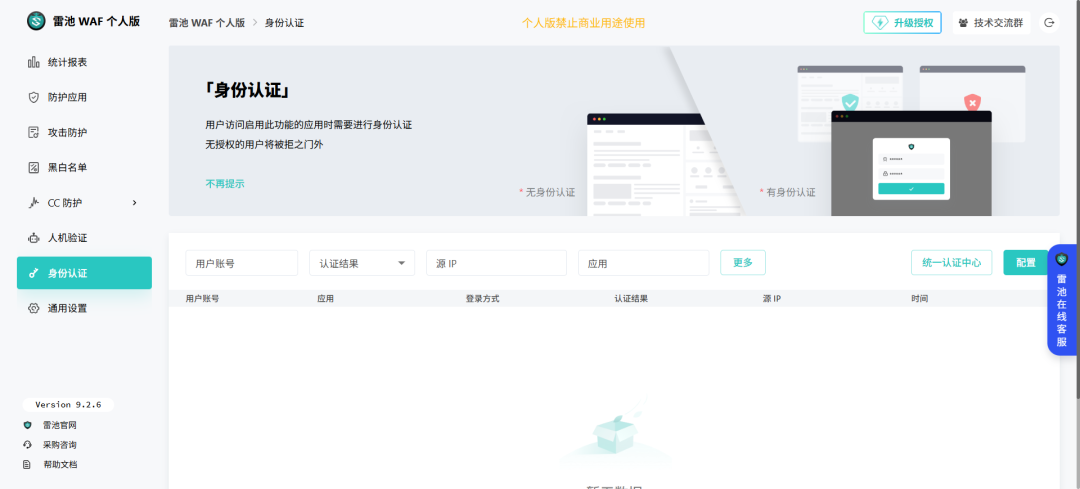
Task: Click the 采购咨询 headset icon
Action: pos(28,445)
